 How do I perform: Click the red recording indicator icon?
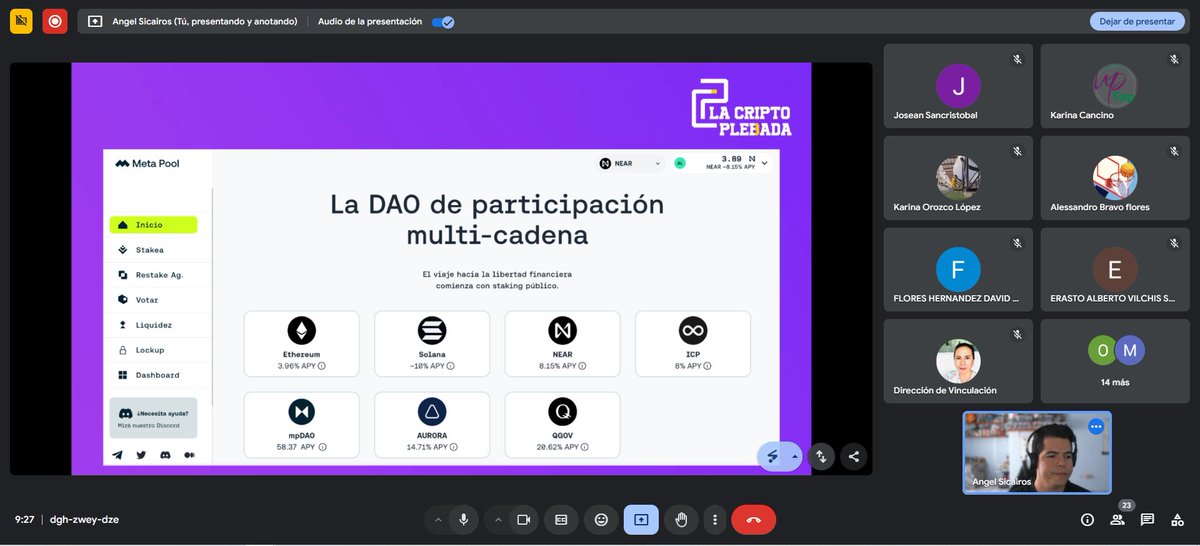click(x=54, y=21)
